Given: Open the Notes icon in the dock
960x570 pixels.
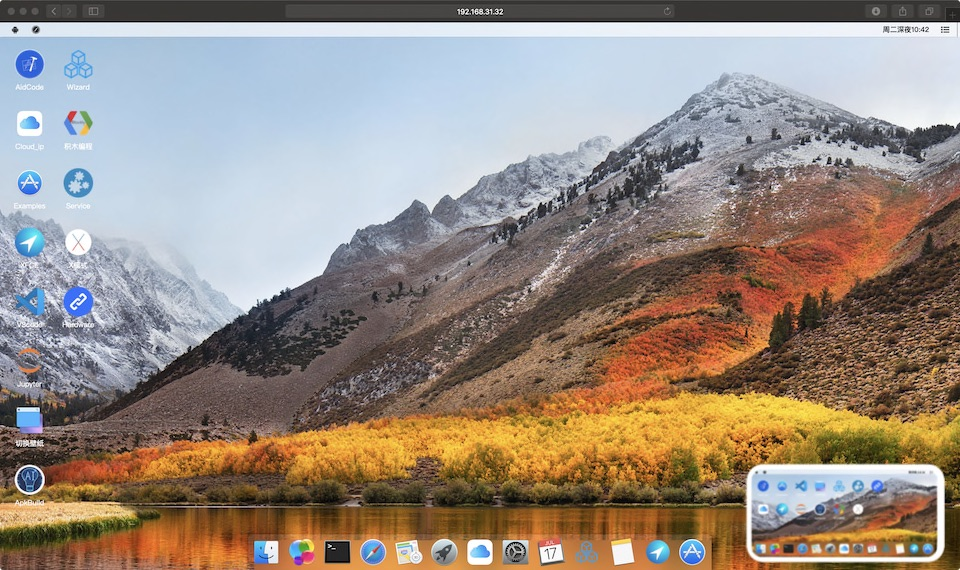Looking at the screenshot, I should (x=621, y=552).
